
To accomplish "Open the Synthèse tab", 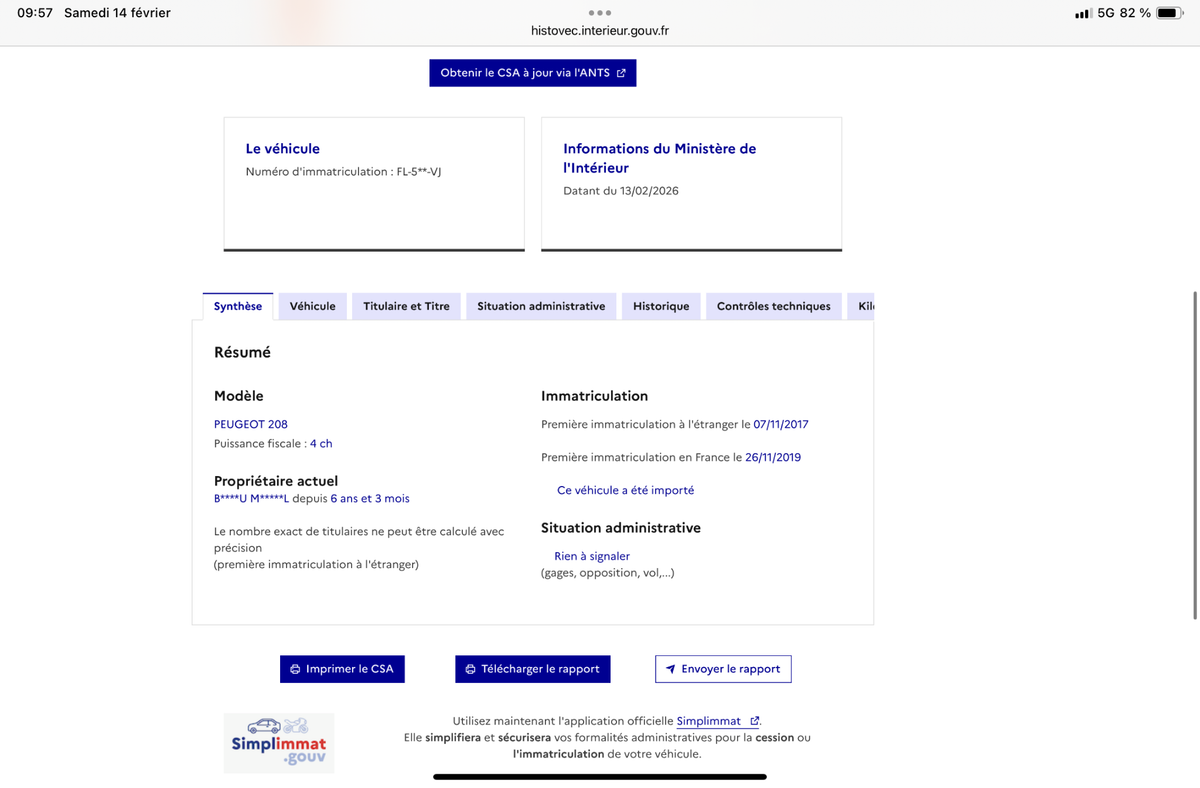I will click(238, 306).
